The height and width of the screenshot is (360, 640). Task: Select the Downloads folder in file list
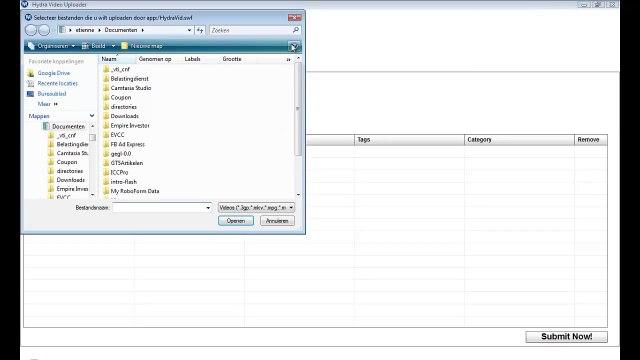pos(121,116)
